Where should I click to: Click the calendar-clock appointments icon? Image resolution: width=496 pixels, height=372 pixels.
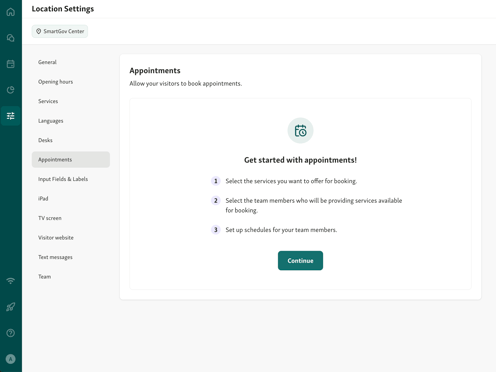pos(300,130)
